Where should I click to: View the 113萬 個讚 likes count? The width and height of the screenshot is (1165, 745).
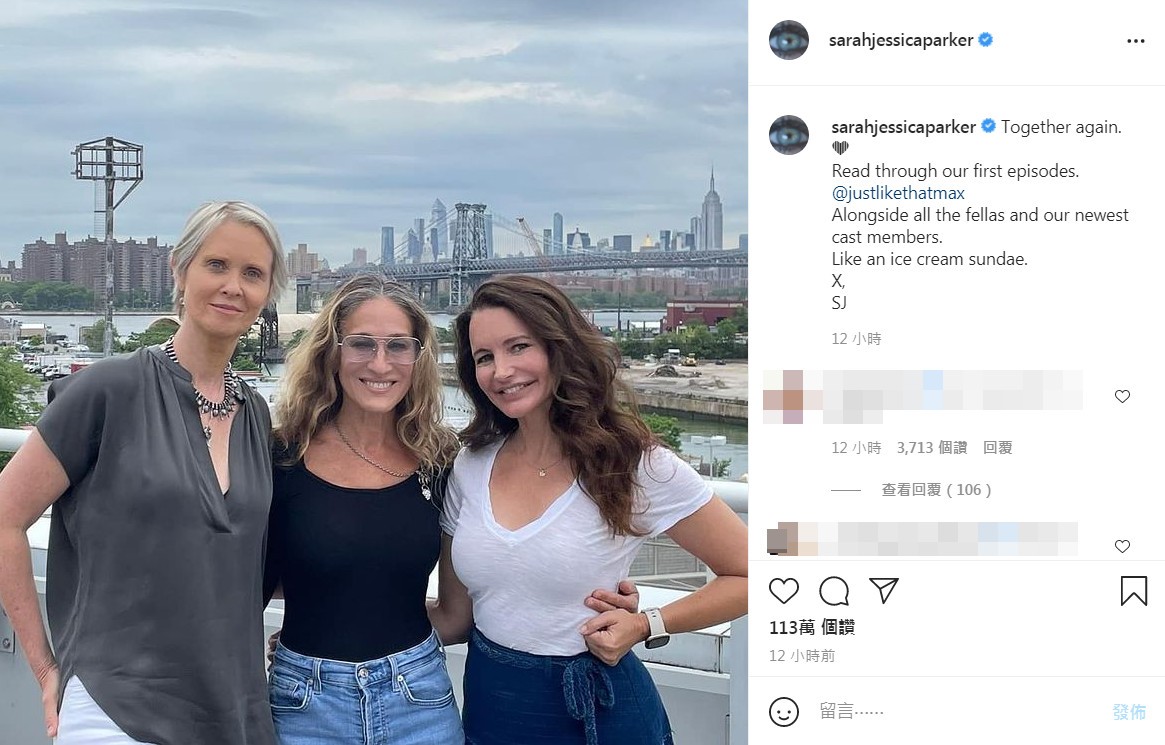(811, 627)
